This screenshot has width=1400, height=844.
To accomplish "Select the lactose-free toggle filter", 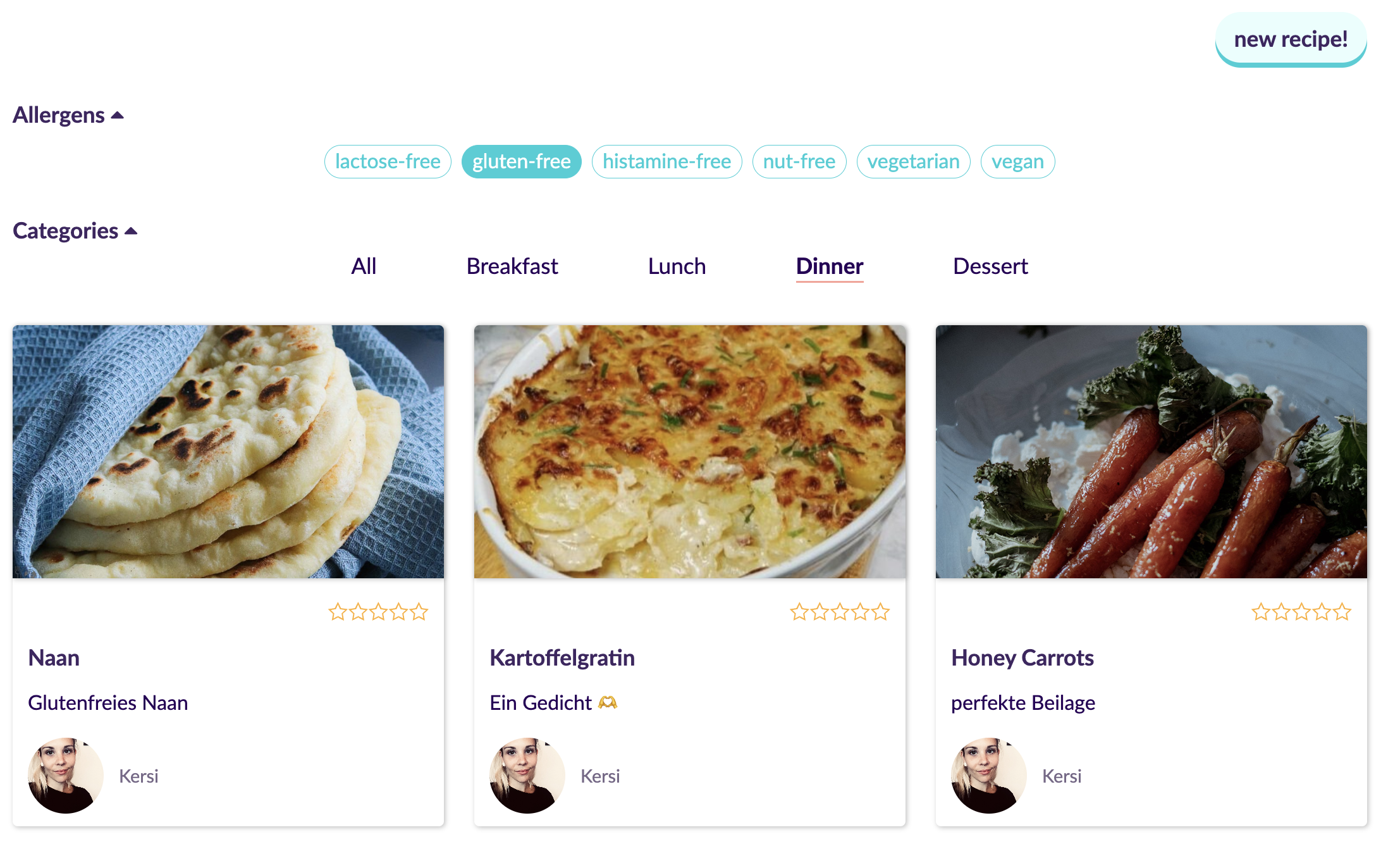I will 388,161.
